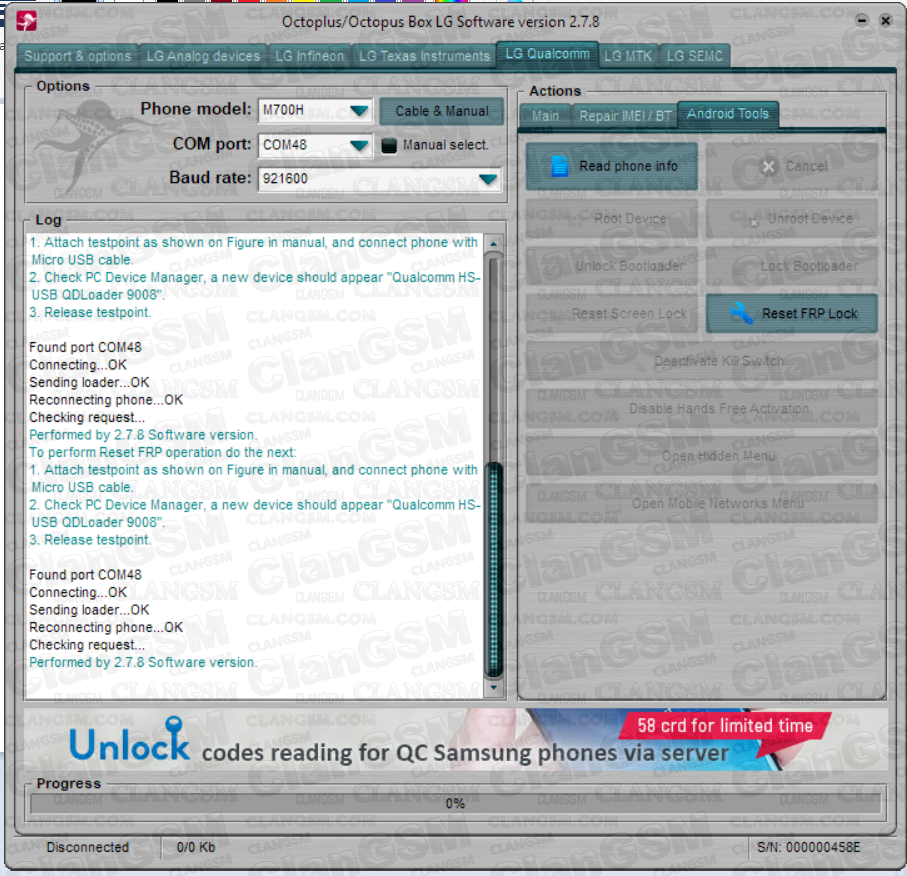Click the Cable & Manual button
This screenshot has width=907, height=876.
442,111
